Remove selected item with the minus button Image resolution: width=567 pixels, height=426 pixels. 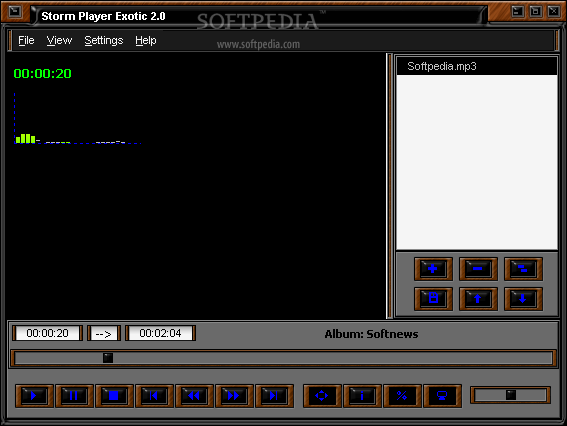pos(478,269)
